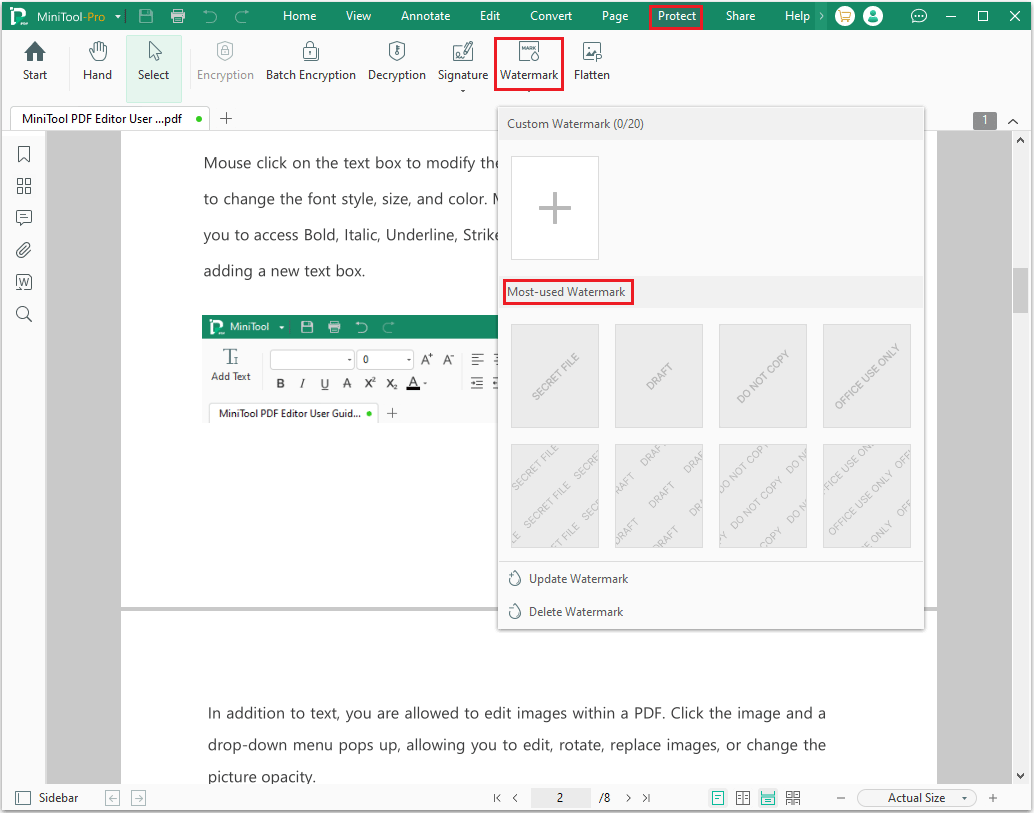Click Update Watermark
The width and height of the screenshot is (1034, 813).
coord(578,578)
